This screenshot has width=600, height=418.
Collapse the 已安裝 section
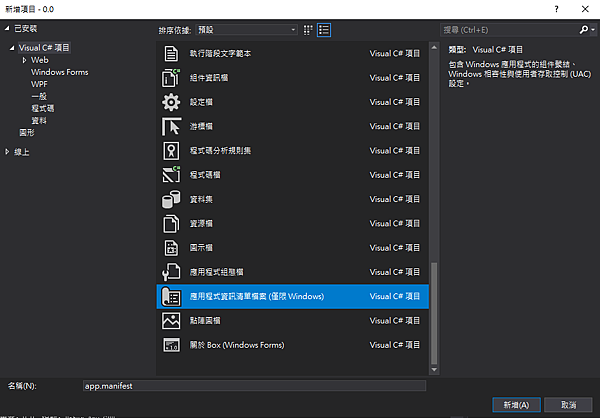point(7,28)
